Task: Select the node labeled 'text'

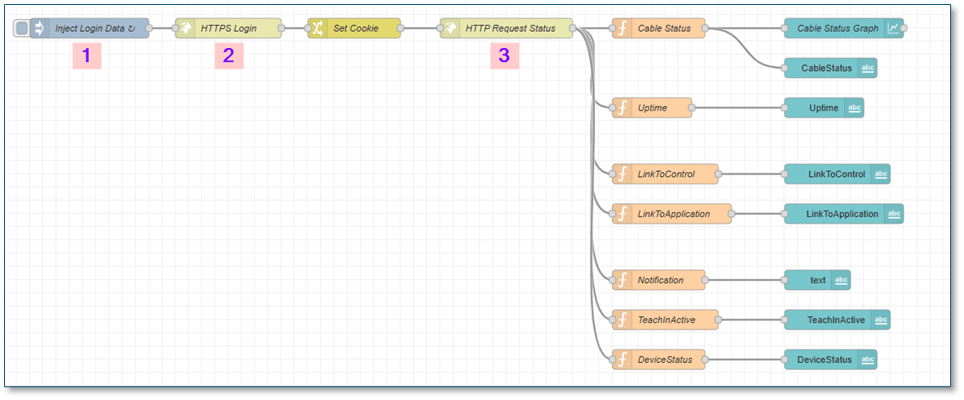Action: coord(818,280)
